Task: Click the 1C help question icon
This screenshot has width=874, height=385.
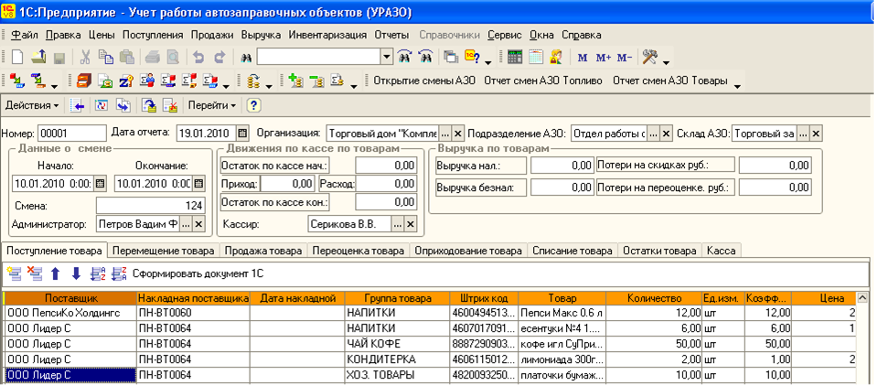Action: (472, 56)
